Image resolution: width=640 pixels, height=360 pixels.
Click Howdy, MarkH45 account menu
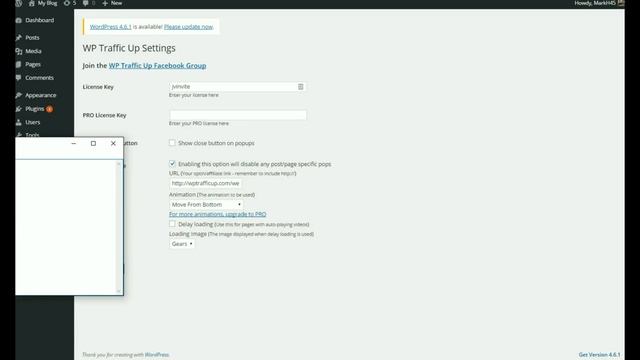tap(595, 3)
